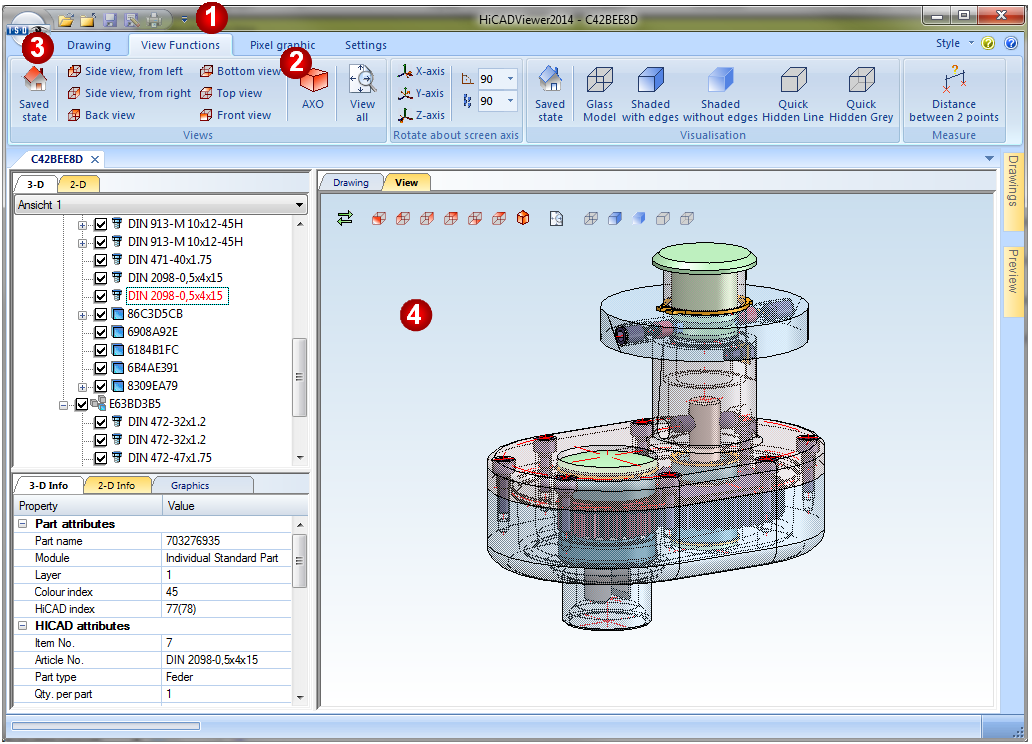Open the Drawing ribbon tab
This screenshot has width=1032, height=744.
click(89, 45)
